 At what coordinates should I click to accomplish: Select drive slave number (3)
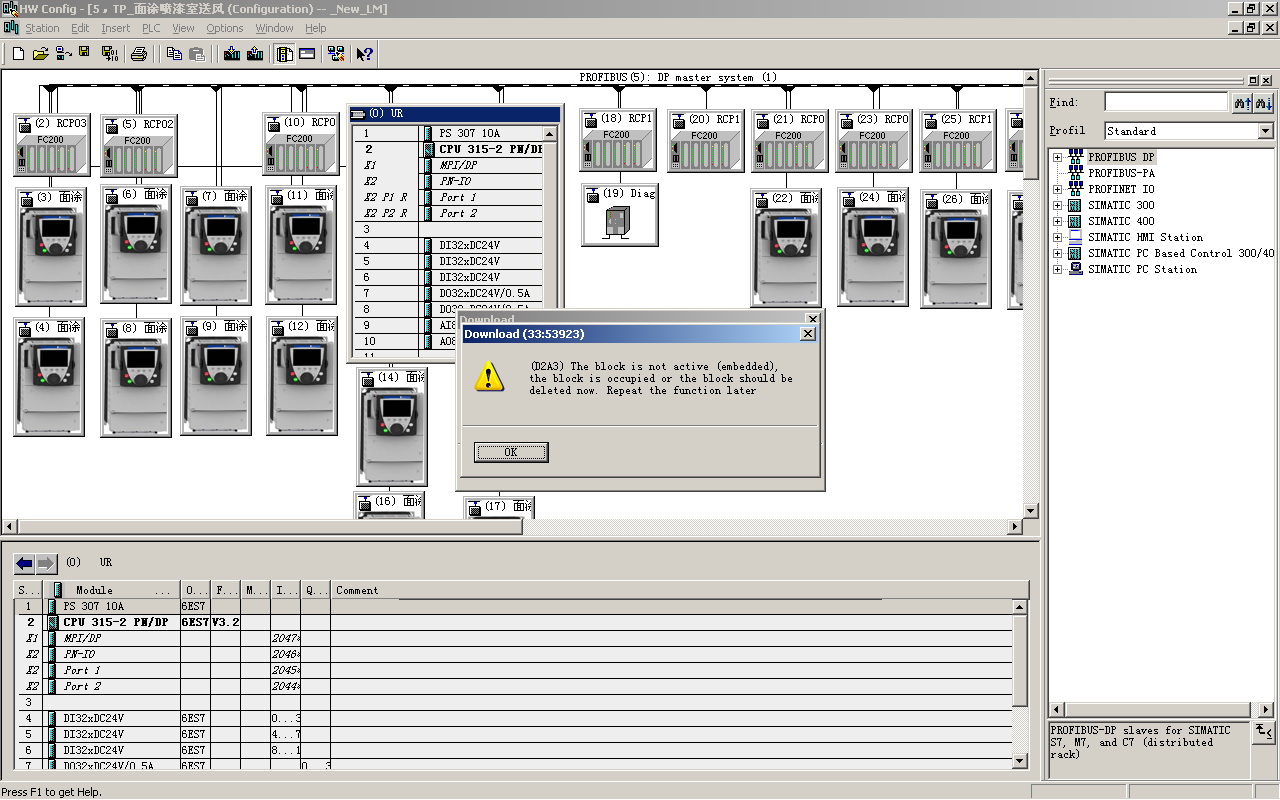(50, 246)
